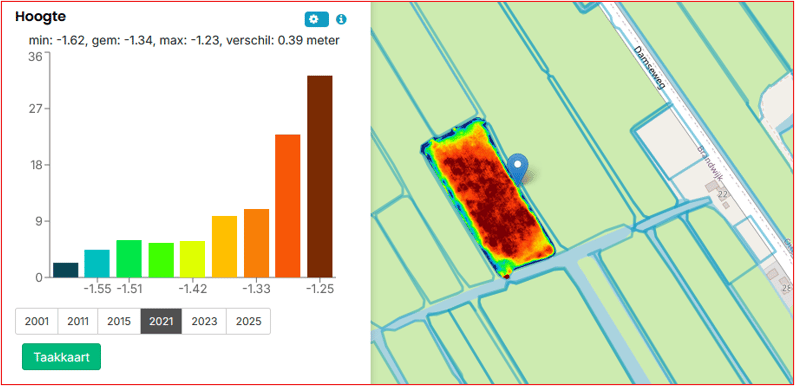Click the yellow-green histogram bar above -1.42
This screenshot has height=386, width=795.
point(193,259)
